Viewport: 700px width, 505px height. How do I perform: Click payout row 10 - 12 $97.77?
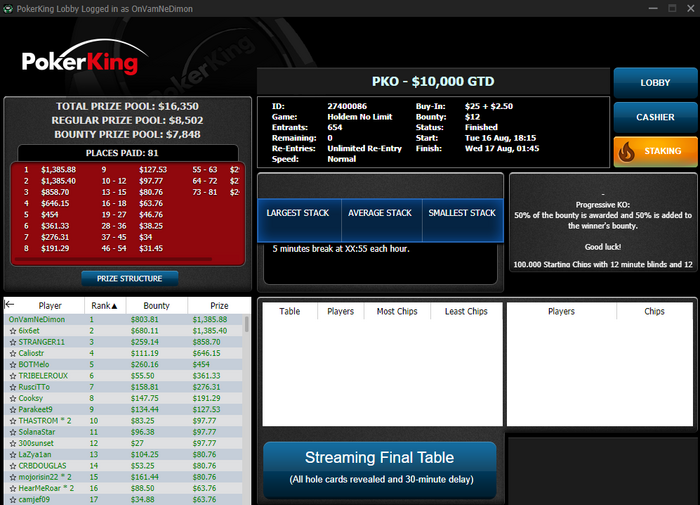coord(132,181)
